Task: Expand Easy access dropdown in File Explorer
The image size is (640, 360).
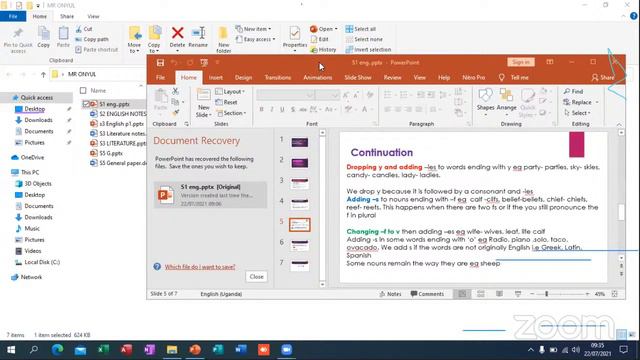Action: click(x=256, y=39)
